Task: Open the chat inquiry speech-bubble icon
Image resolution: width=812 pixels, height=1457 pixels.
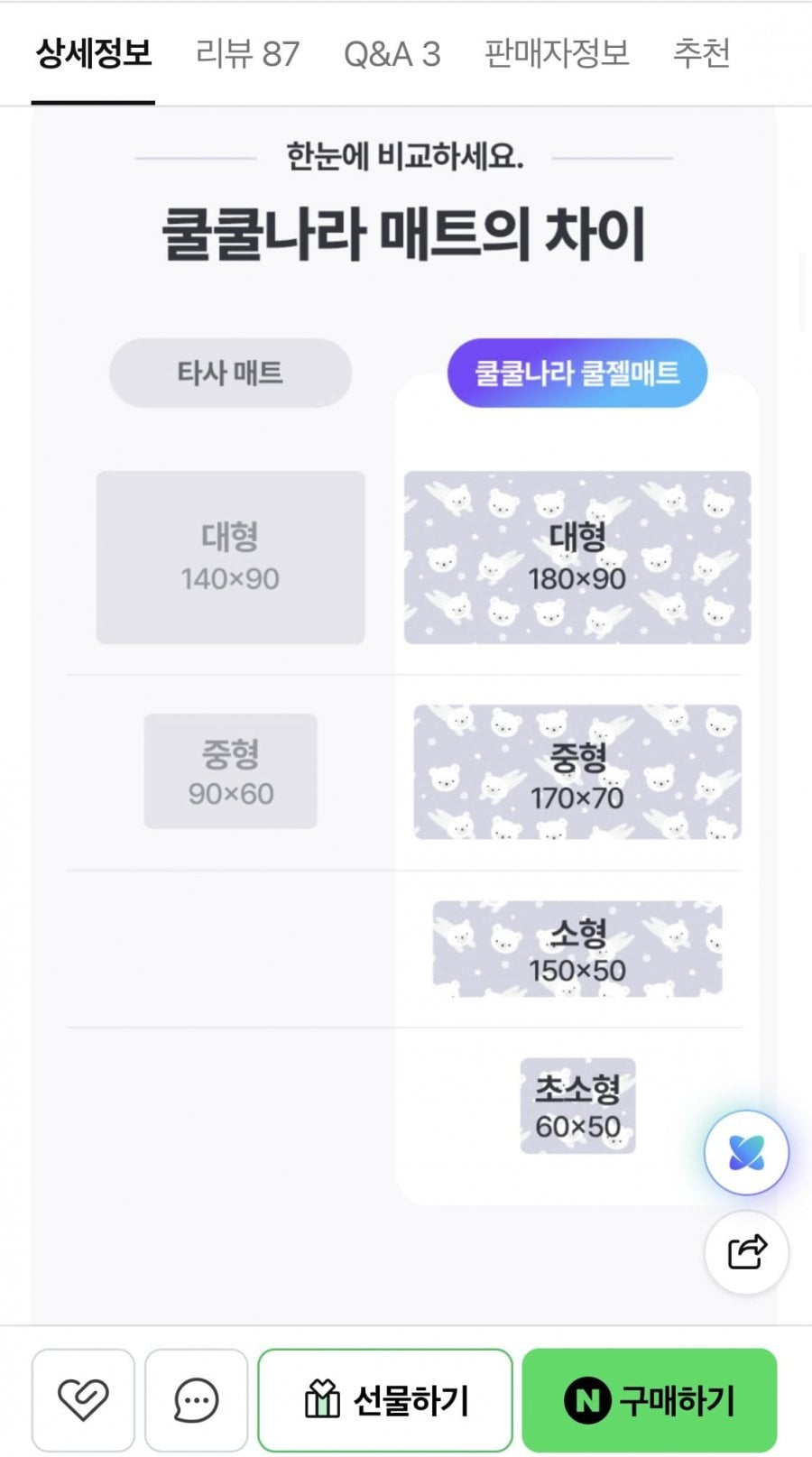Action: tap(196, 1400)
